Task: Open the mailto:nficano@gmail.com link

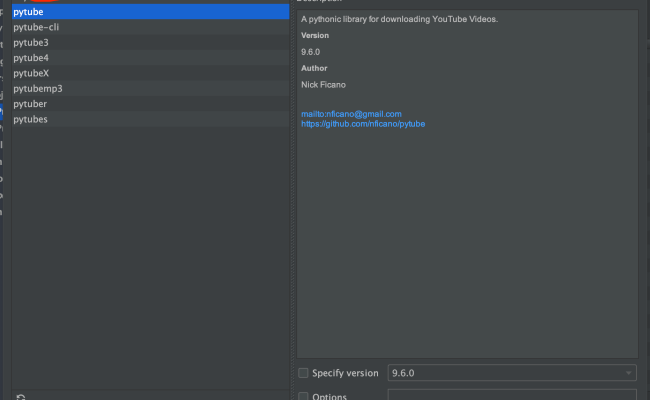Action: coord(351,114)
